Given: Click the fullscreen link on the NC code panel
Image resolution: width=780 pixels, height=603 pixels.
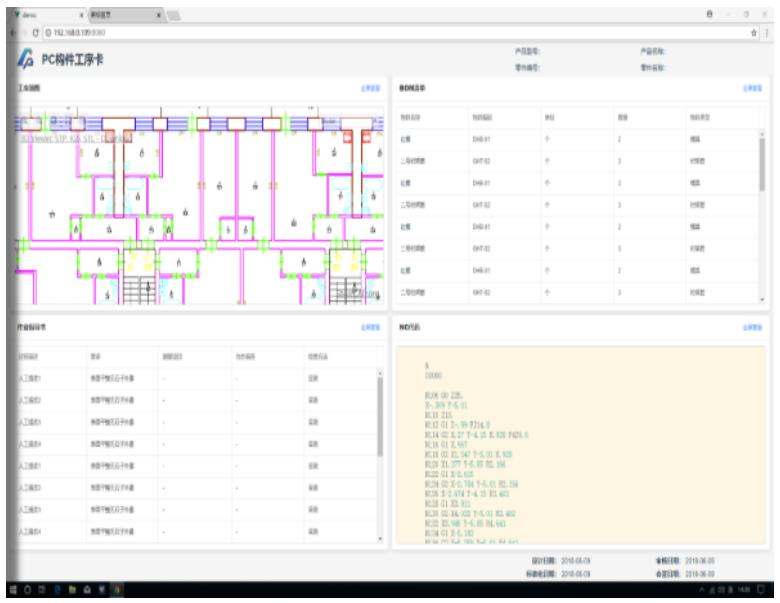Looking at the screenshot, I should tap(751, 327).
